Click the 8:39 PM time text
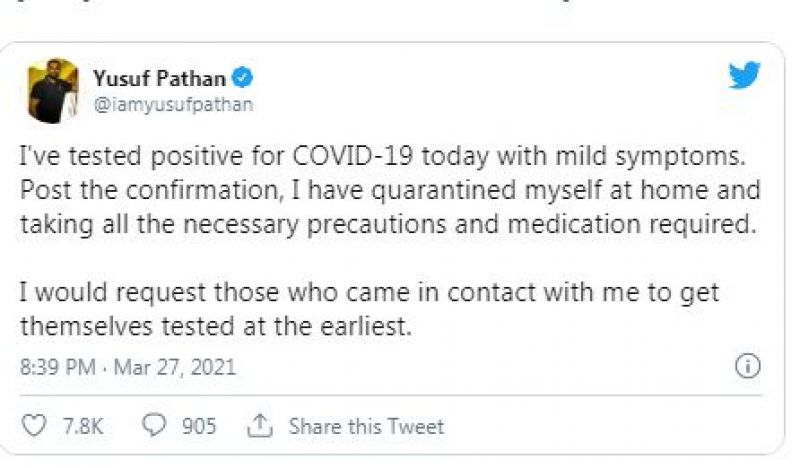Image resolution: width=800 pixels, height=468 pixels. [55, 367]
